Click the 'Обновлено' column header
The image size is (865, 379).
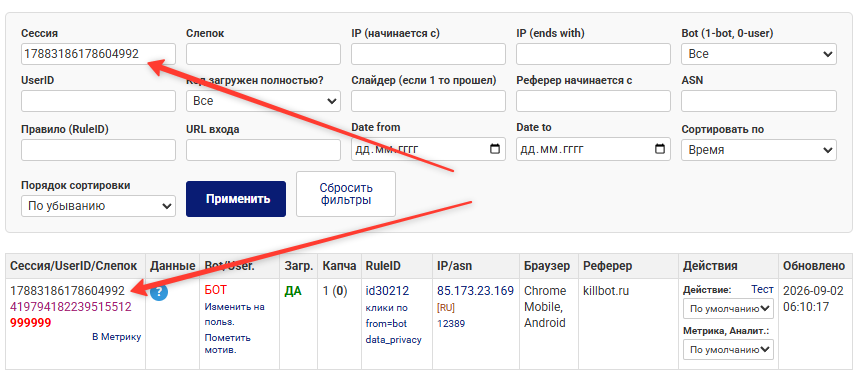(x=814, y=266)
